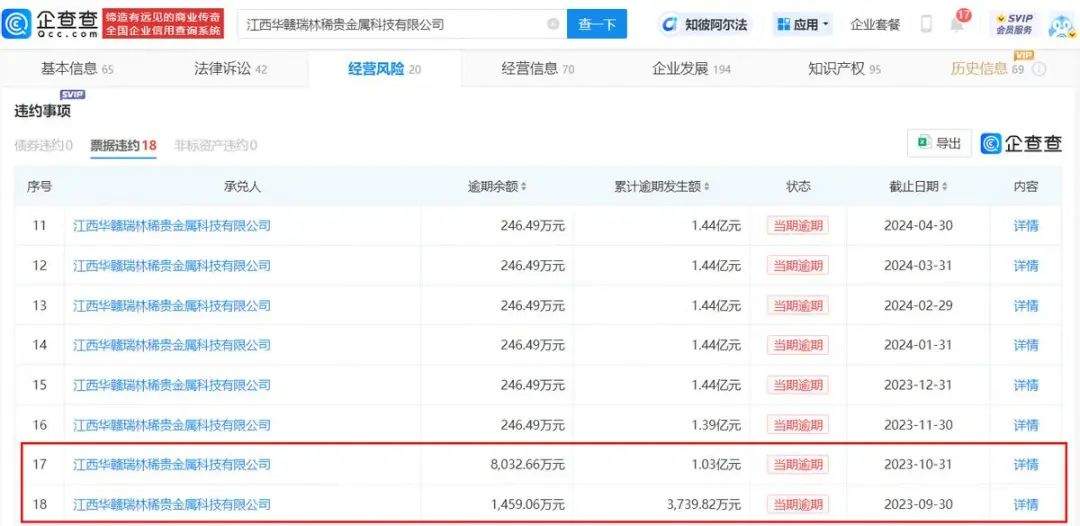1080x526 pixels.
Task: Clear the search box with the X icon
Action: tap(553, 24)
